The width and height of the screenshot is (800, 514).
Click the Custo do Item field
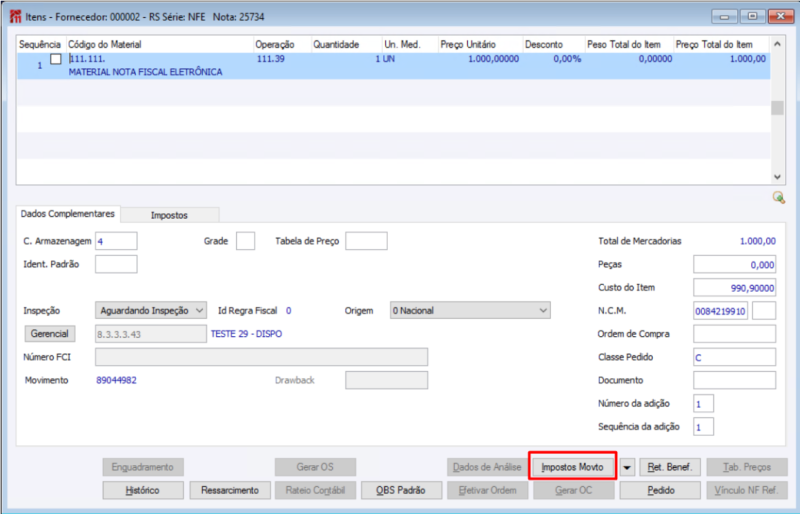pos(735,288)
